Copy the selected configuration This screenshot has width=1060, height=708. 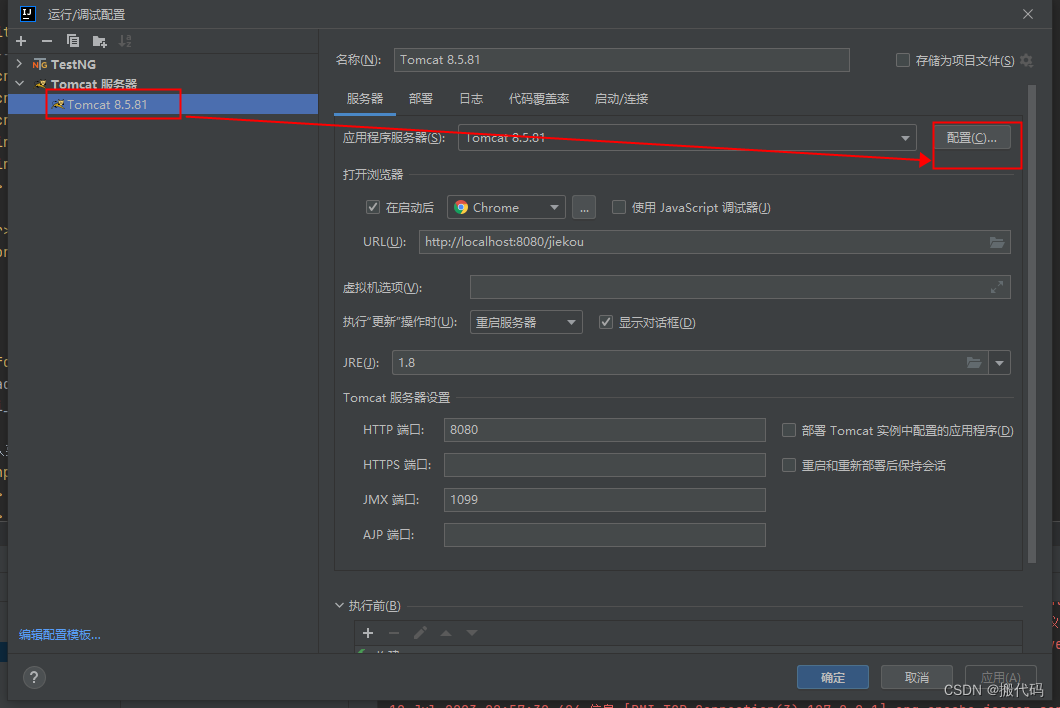click(x=73, y=41)
